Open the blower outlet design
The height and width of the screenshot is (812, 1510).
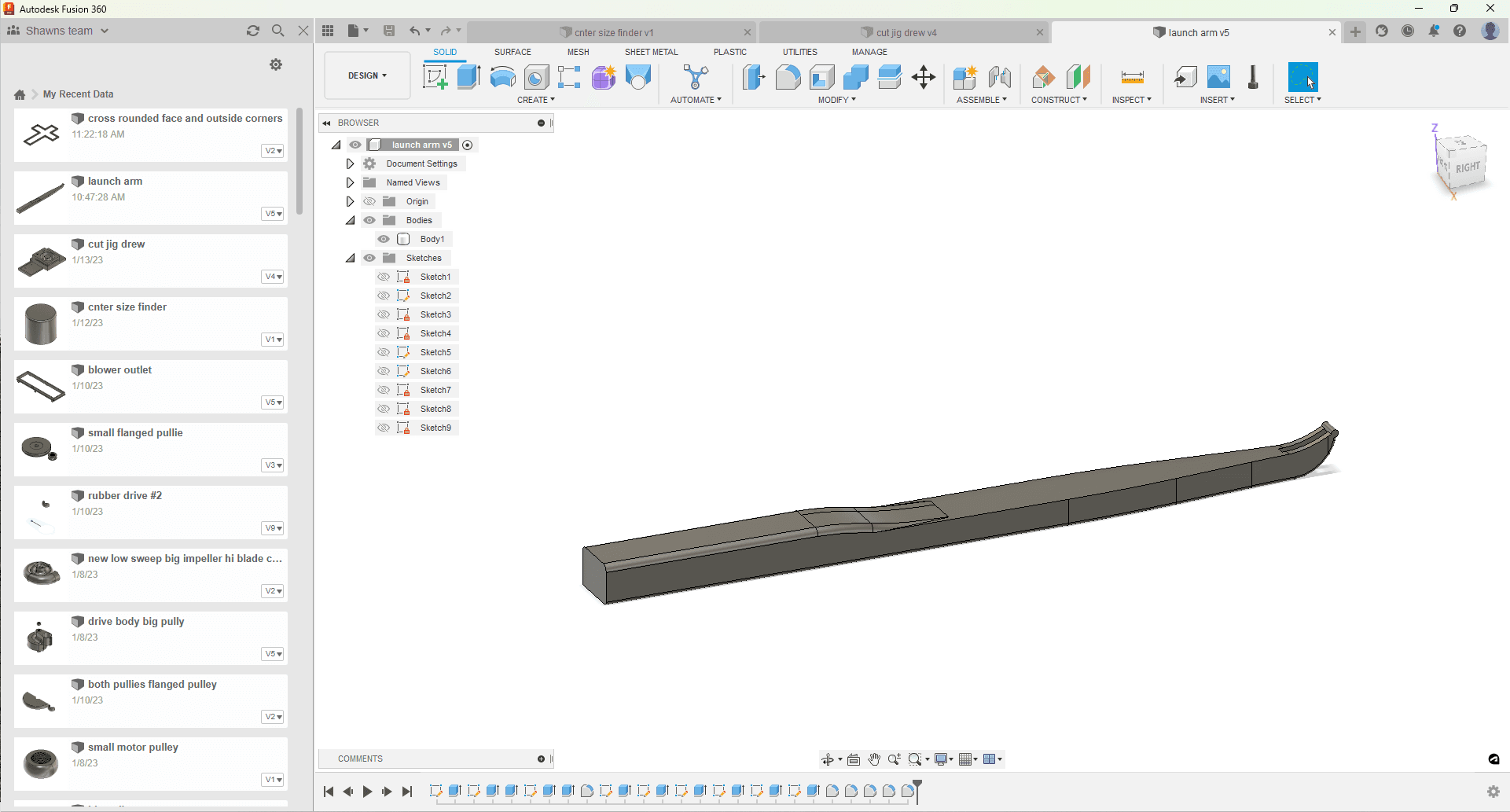151,387
